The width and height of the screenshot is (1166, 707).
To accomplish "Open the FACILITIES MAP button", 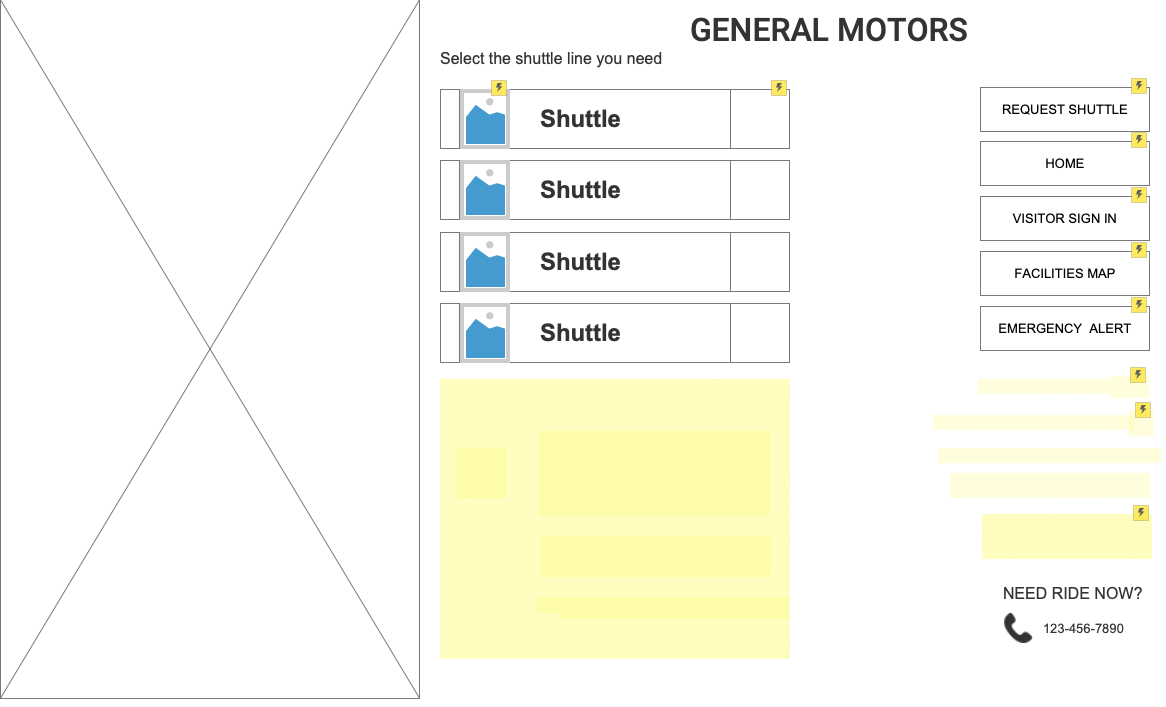I will pyautogui.click(x=1064, y=274).
